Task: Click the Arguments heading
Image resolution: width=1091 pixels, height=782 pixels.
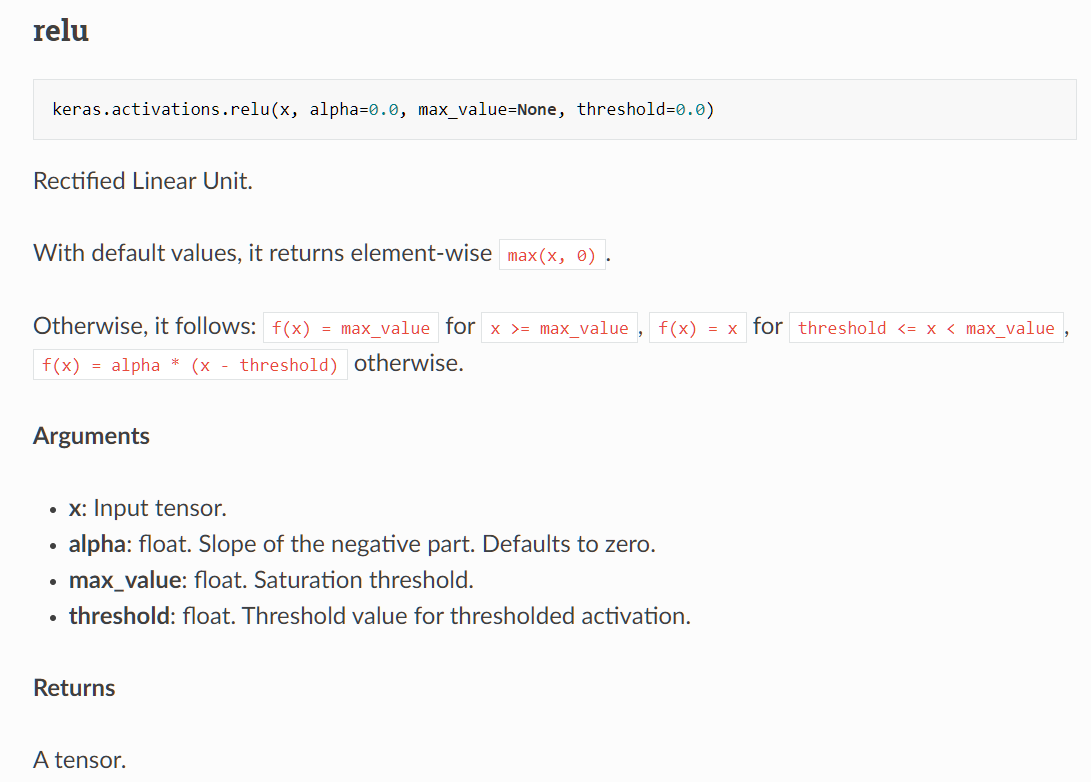Action: [x=91, y=436]
